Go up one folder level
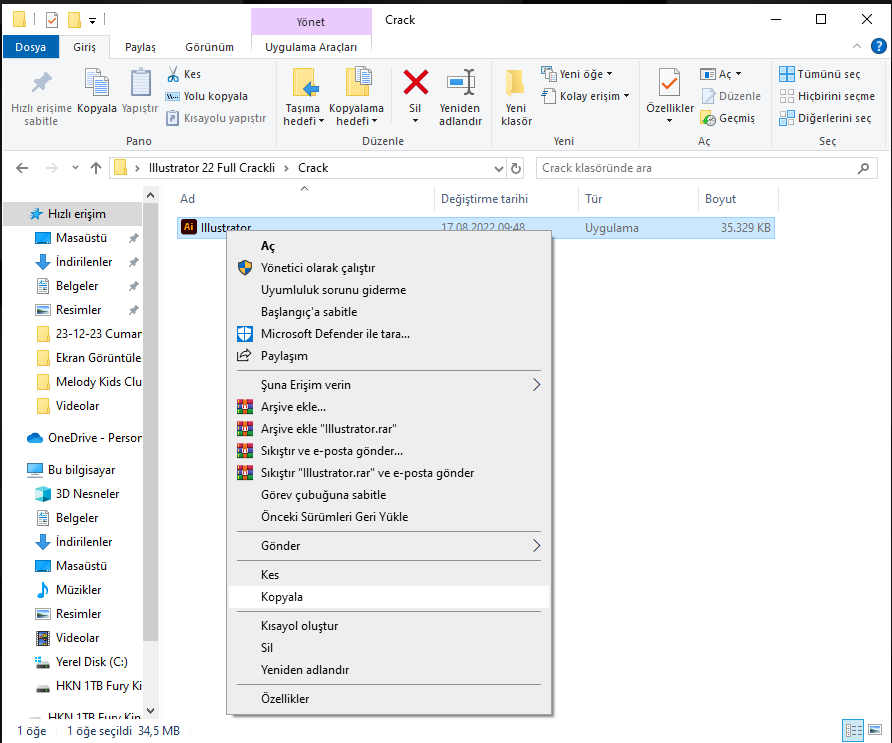Image resolution: width=892 pixels, height=743 pixels. point(96,168)
